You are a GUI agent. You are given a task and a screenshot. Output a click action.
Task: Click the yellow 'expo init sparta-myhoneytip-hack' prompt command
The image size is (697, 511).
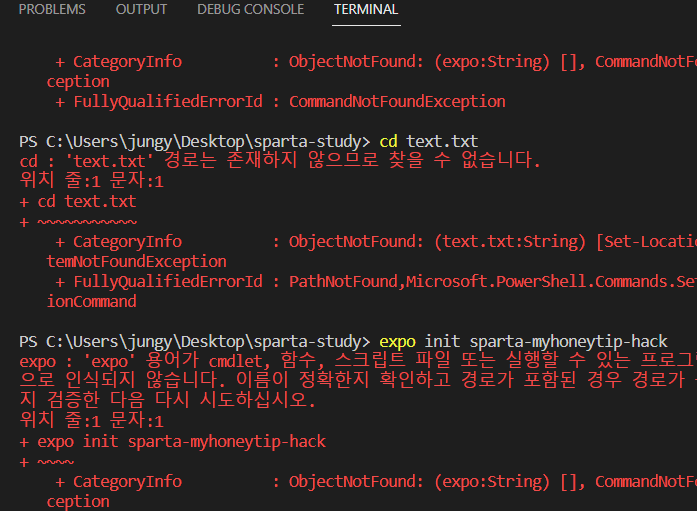click(x=523, y=341)
